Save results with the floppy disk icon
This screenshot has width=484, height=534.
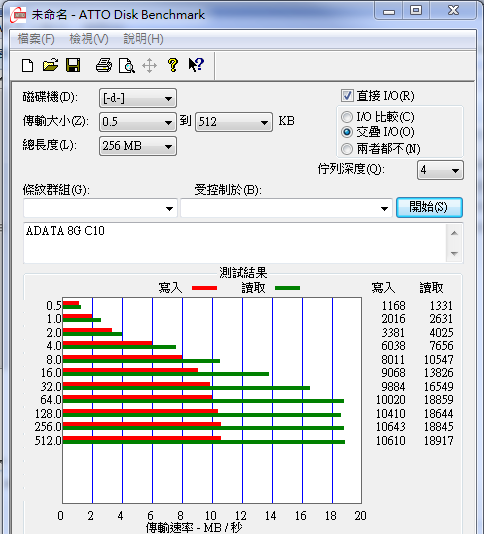click(73, 65)
